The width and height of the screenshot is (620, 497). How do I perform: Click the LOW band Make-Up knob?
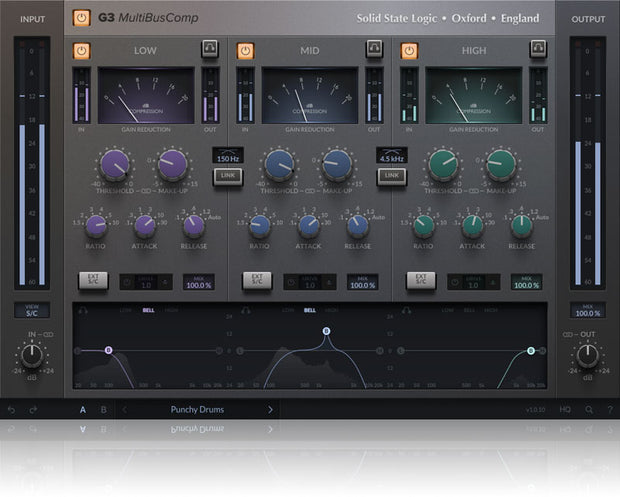(x=172, y=165)
